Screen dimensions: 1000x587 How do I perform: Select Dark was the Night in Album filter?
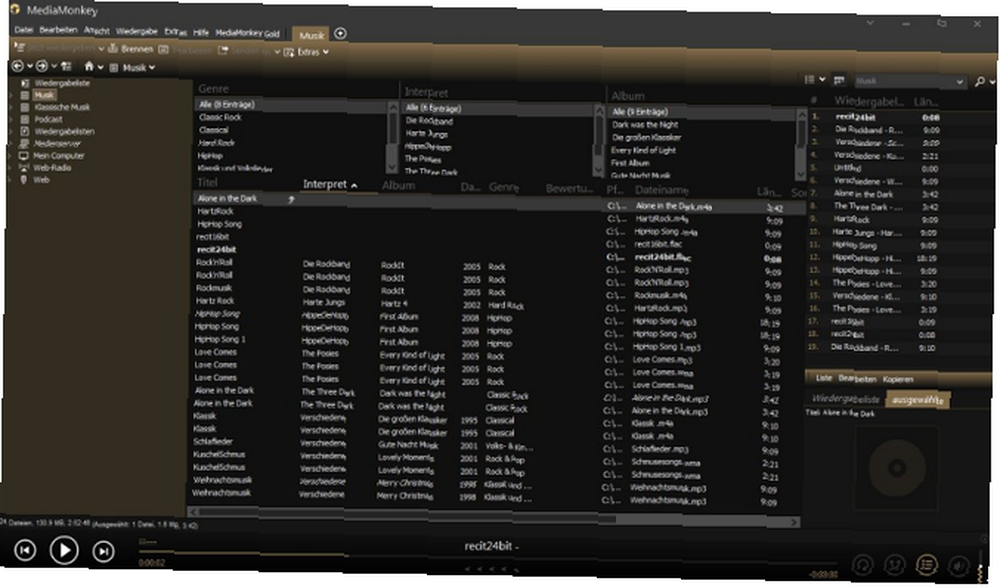[x=645, y=124]
